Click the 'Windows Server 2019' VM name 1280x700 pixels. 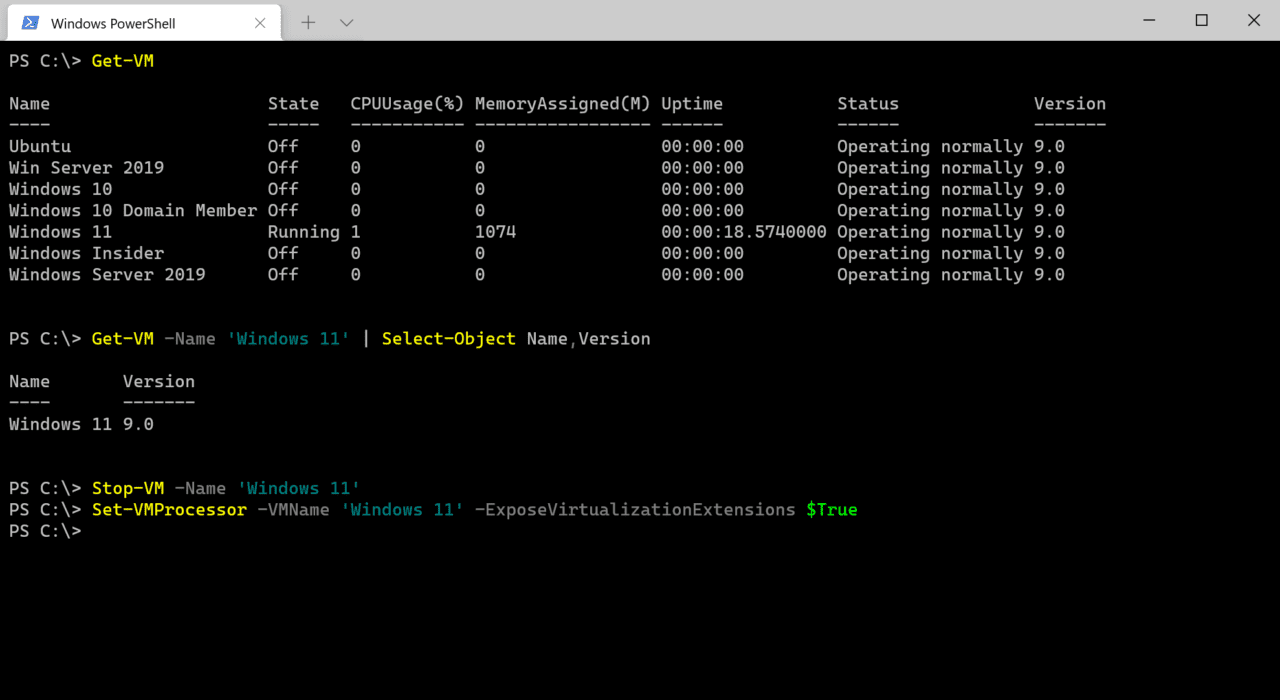point(107,275)
